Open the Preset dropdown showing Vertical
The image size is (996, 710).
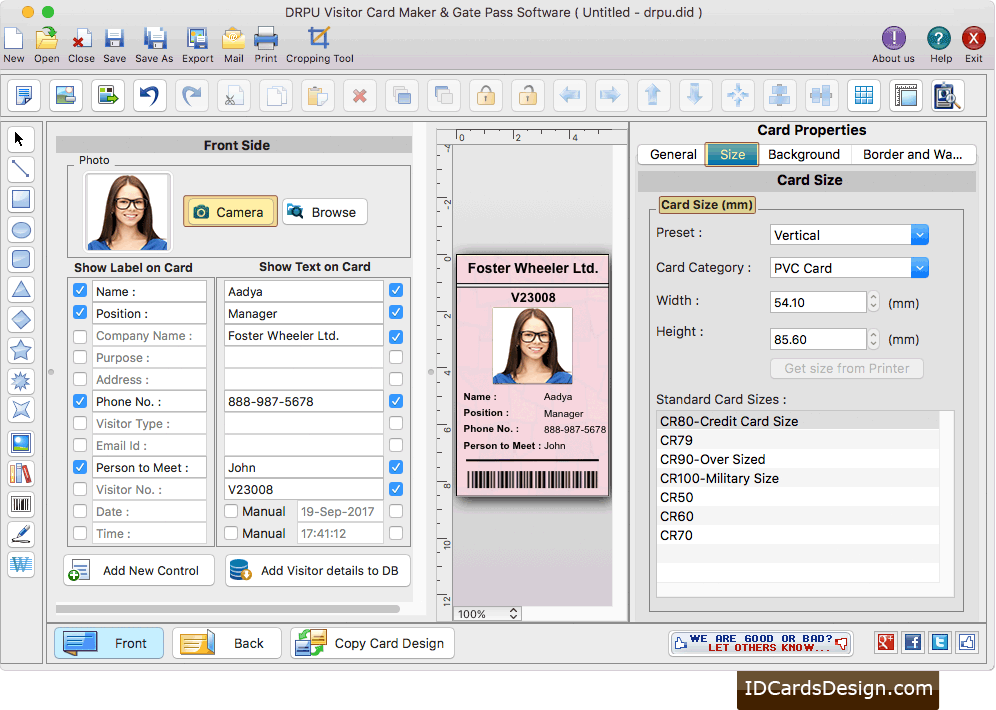(x=918, y=234)
